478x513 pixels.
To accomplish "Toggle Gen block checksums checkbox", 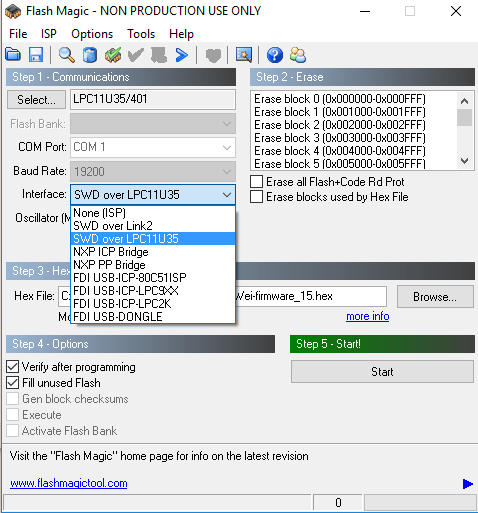I will click(x=12, y=399).
